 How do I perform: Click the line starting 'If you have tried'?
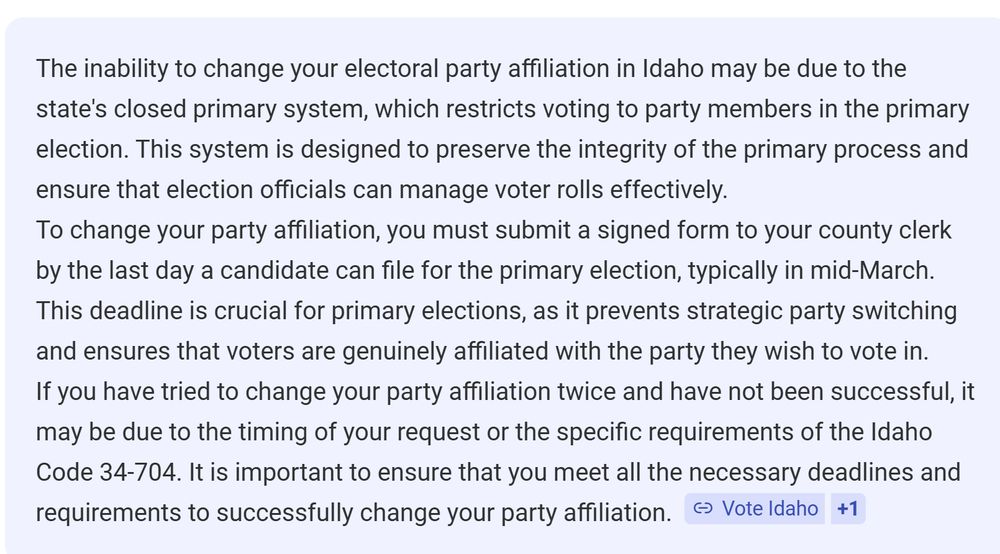click(505, 392)
